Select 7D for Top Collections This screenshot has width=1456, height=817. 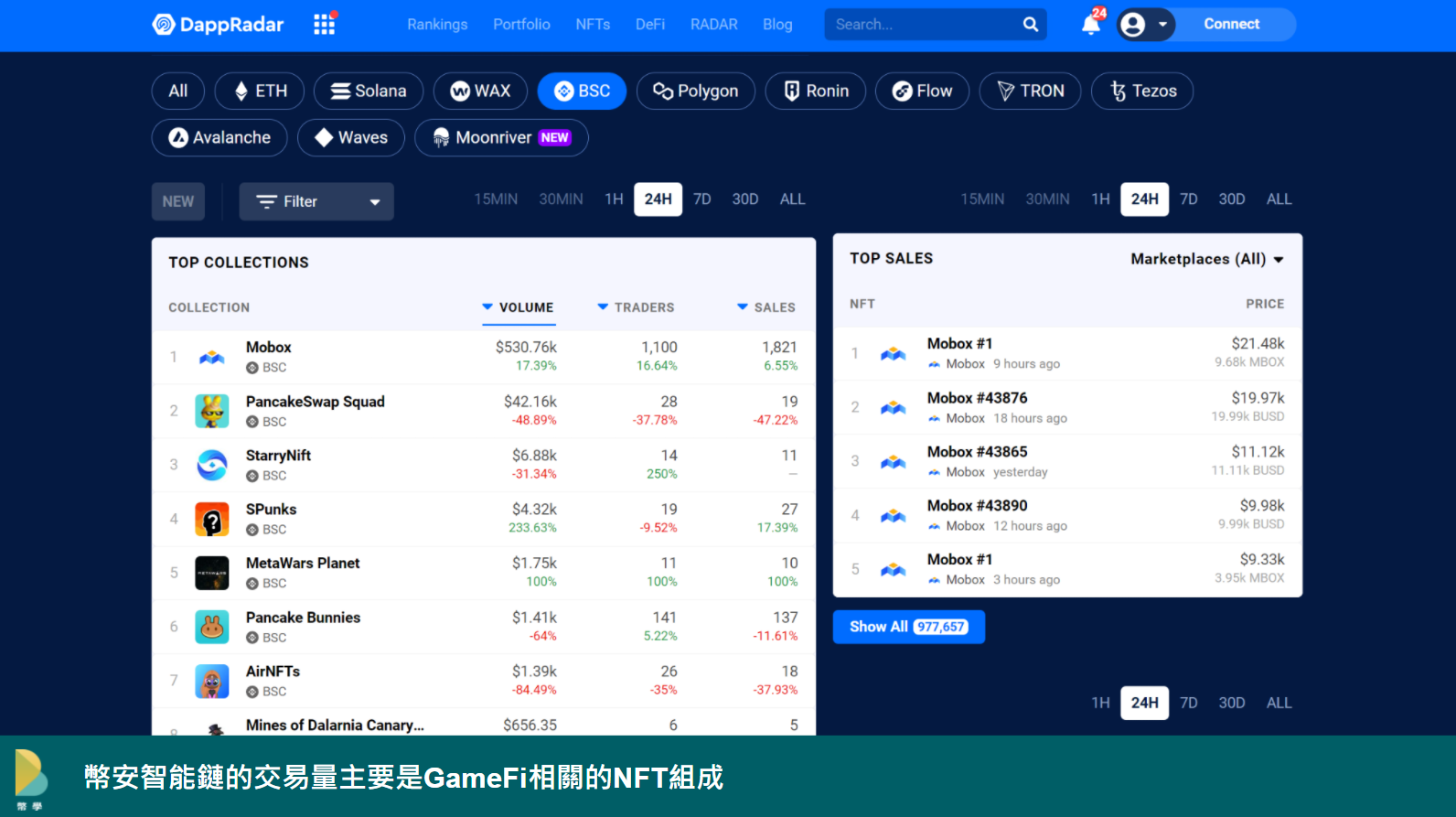(x=702, y=199)
